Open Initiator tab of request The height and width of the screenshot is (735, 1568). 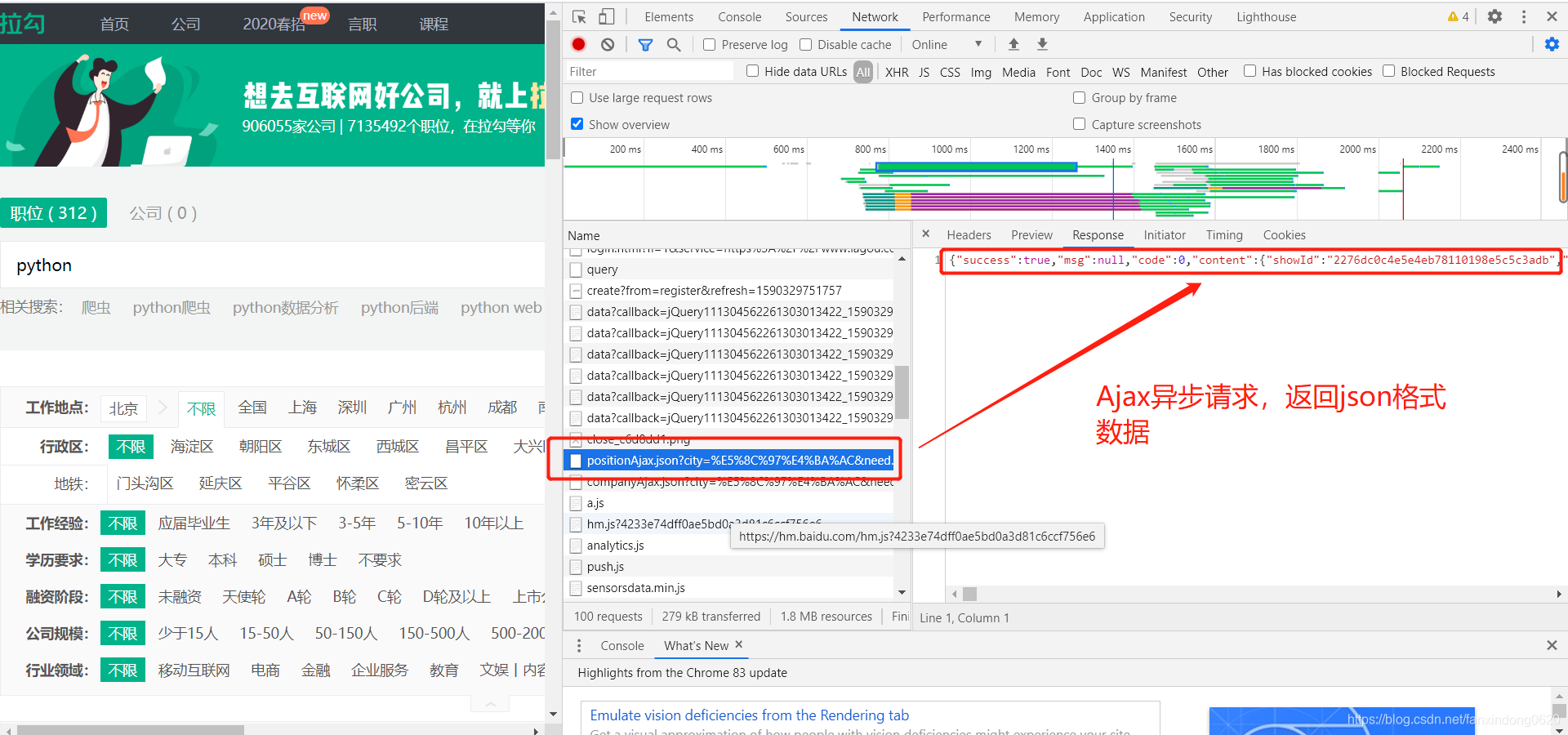click(x=1165, y=235)
